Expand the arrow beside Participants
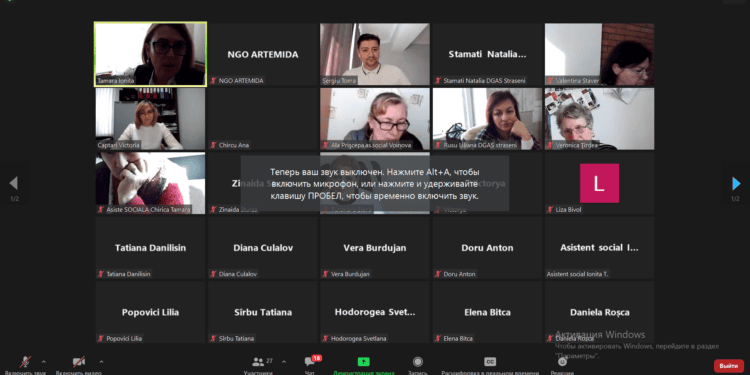This screenshot has width=750, height=375. click(x=284, y=362)
